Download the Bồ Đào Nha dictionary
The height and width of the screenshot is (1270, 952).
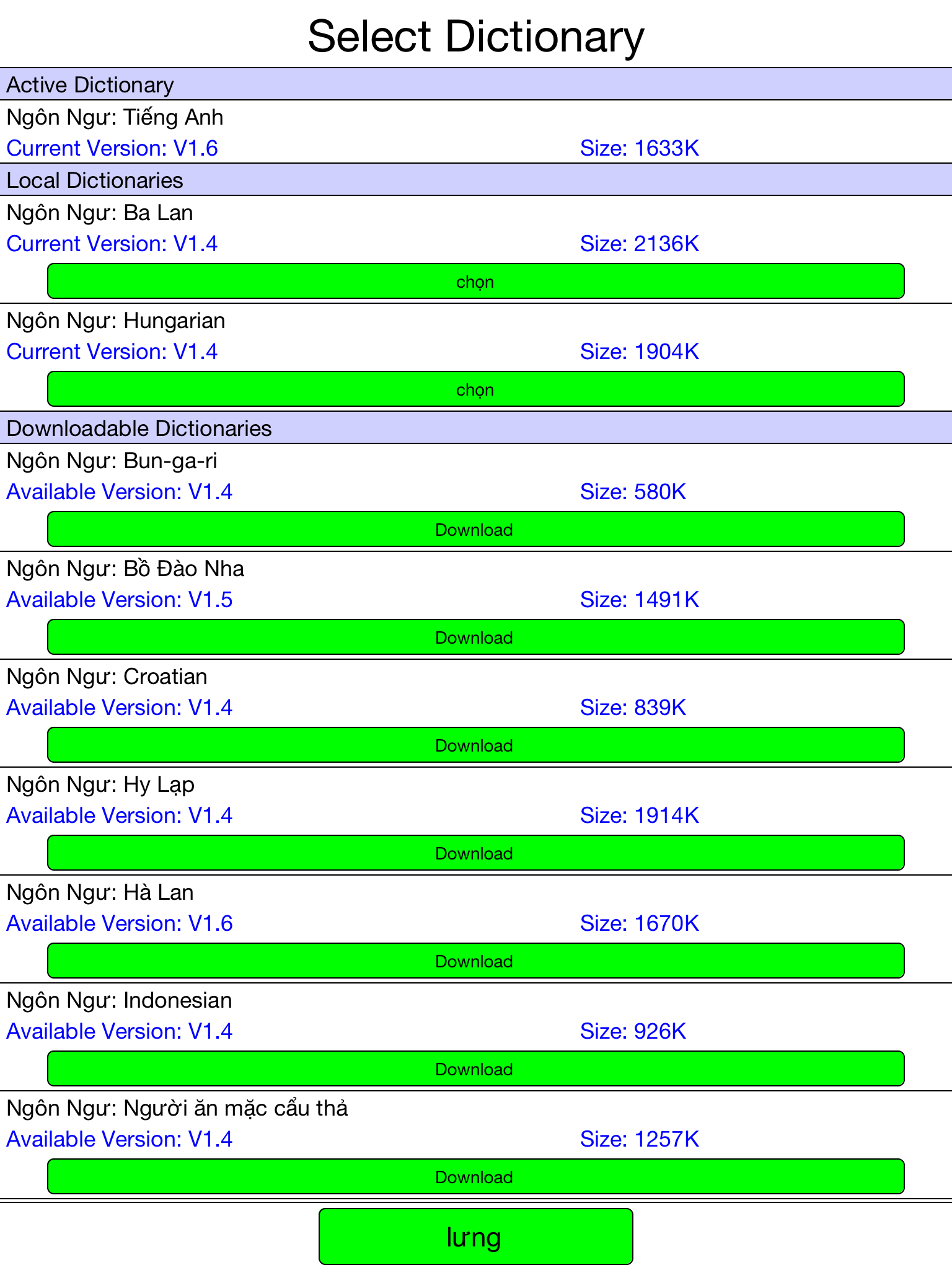pos(475,637)
